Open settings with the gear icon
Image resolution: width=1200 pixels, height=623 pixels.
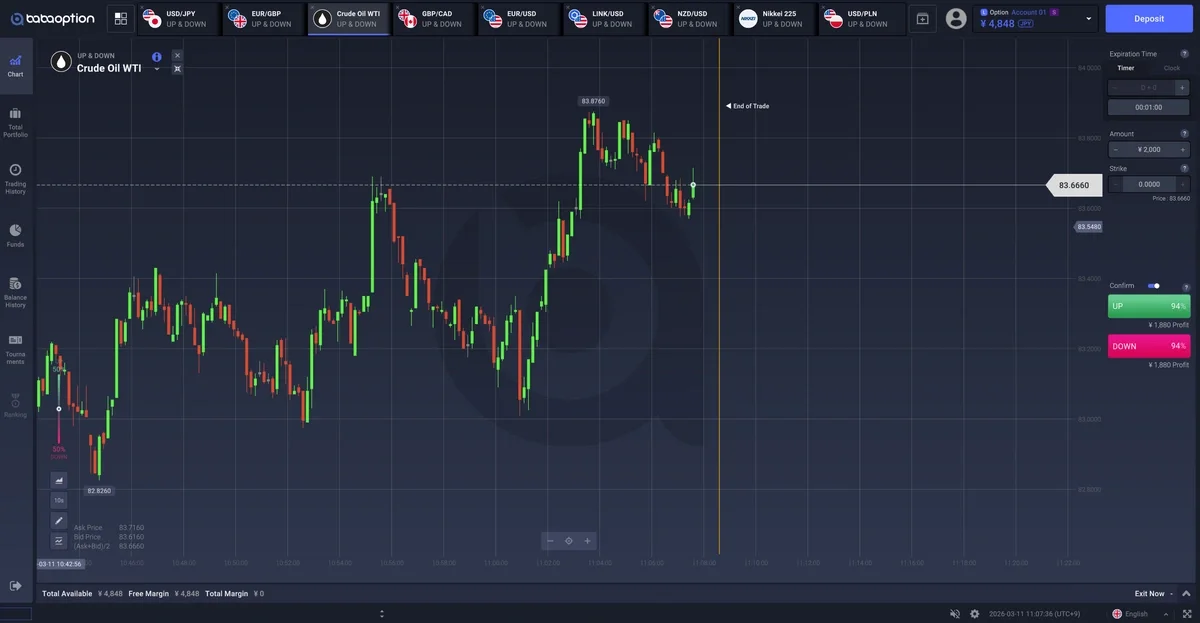[x=975, y=613]
